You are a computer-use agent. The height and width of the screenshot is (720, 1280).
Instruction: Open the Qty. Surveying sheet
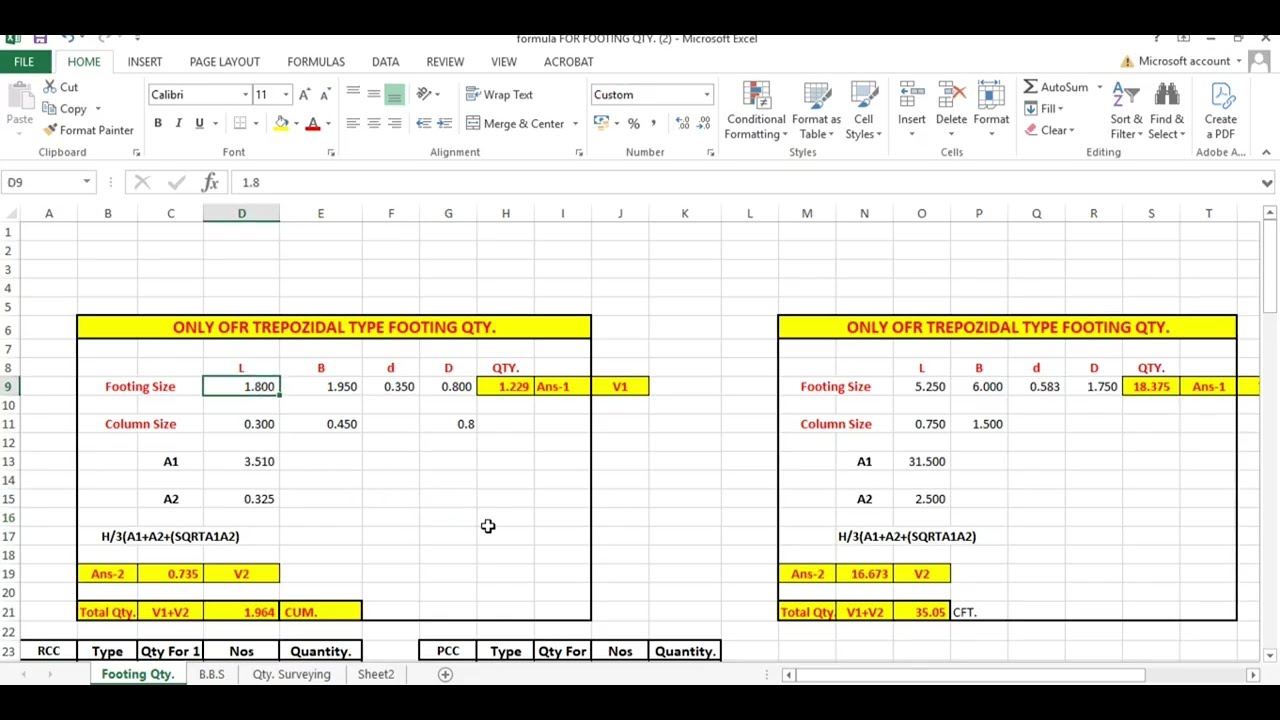(x=291, y=674)
